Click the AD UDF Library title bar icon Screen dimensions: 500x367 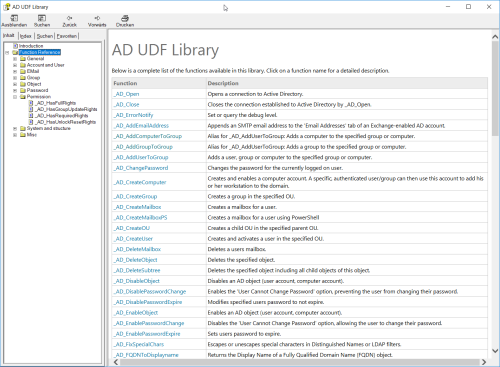(6, 7)
